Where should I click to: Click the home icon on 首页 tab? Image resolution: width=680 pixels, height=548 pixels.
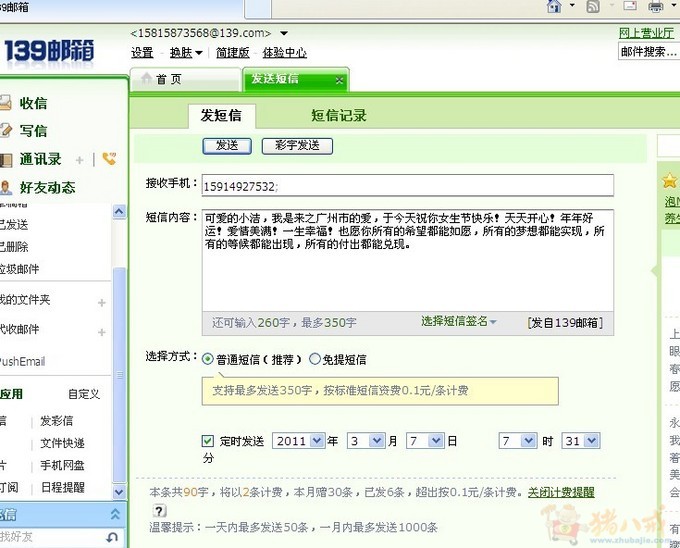[x=147, y=78]
